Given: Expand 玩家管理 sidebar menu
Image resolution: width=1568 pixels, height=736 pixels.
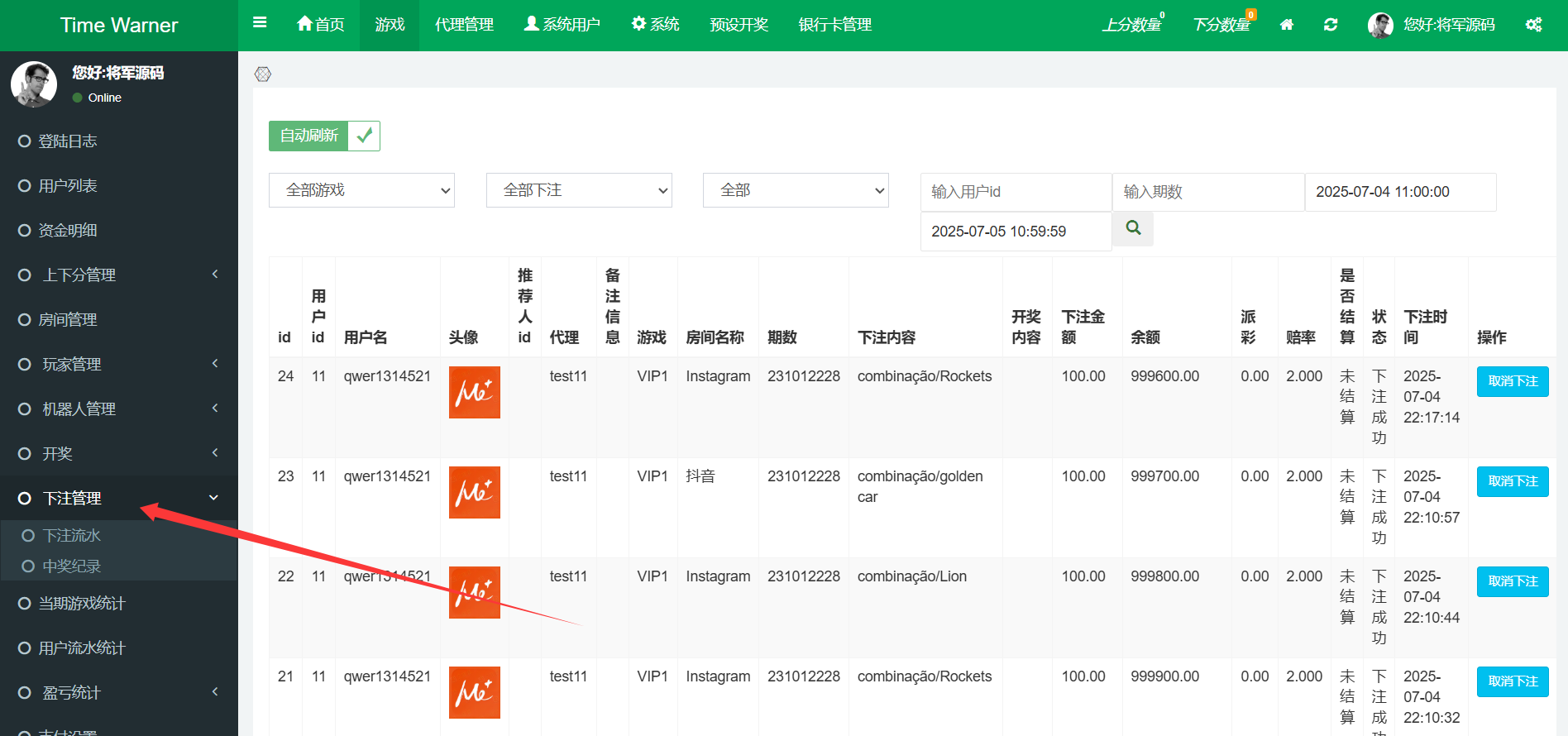Looking at the screenshot, I should (x=119, y=364).
